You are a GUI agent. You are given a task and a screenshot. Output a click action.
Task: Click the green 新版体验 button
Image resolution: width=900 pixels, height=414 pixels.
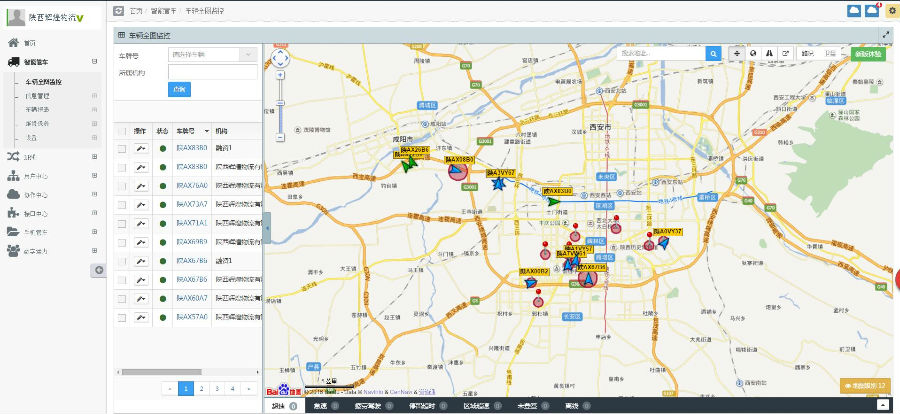coord(868,53)
